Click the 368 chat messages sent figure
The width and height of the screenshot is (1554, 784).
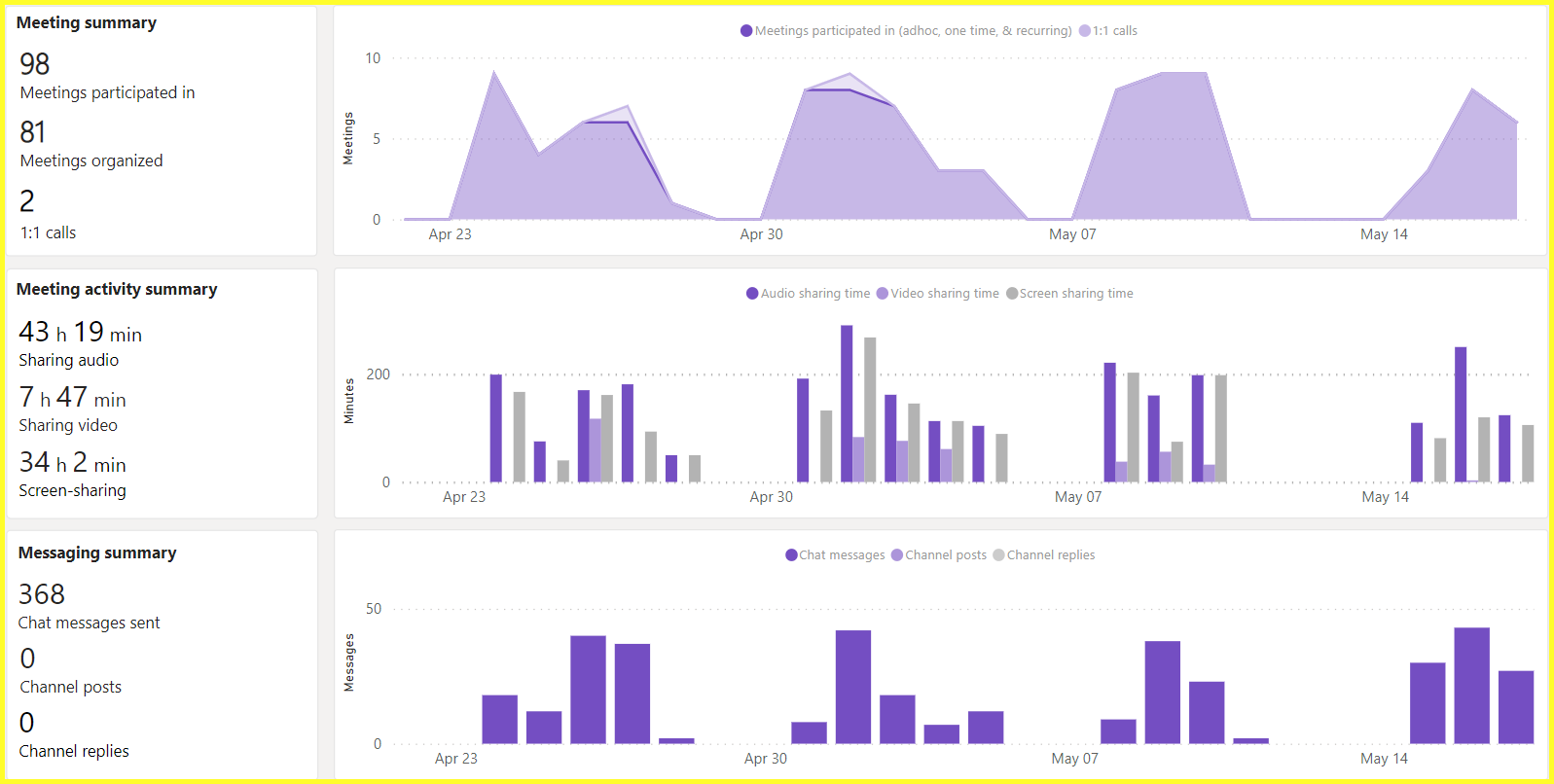click(x=42, y=594)
